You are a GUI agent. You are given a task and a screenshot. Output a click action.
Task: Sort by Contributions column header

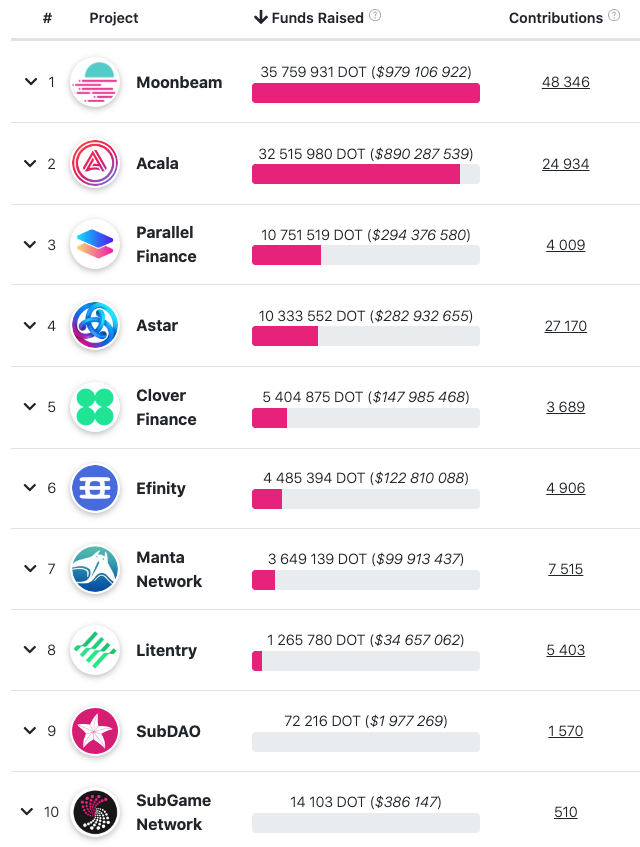tap(555, 18)
